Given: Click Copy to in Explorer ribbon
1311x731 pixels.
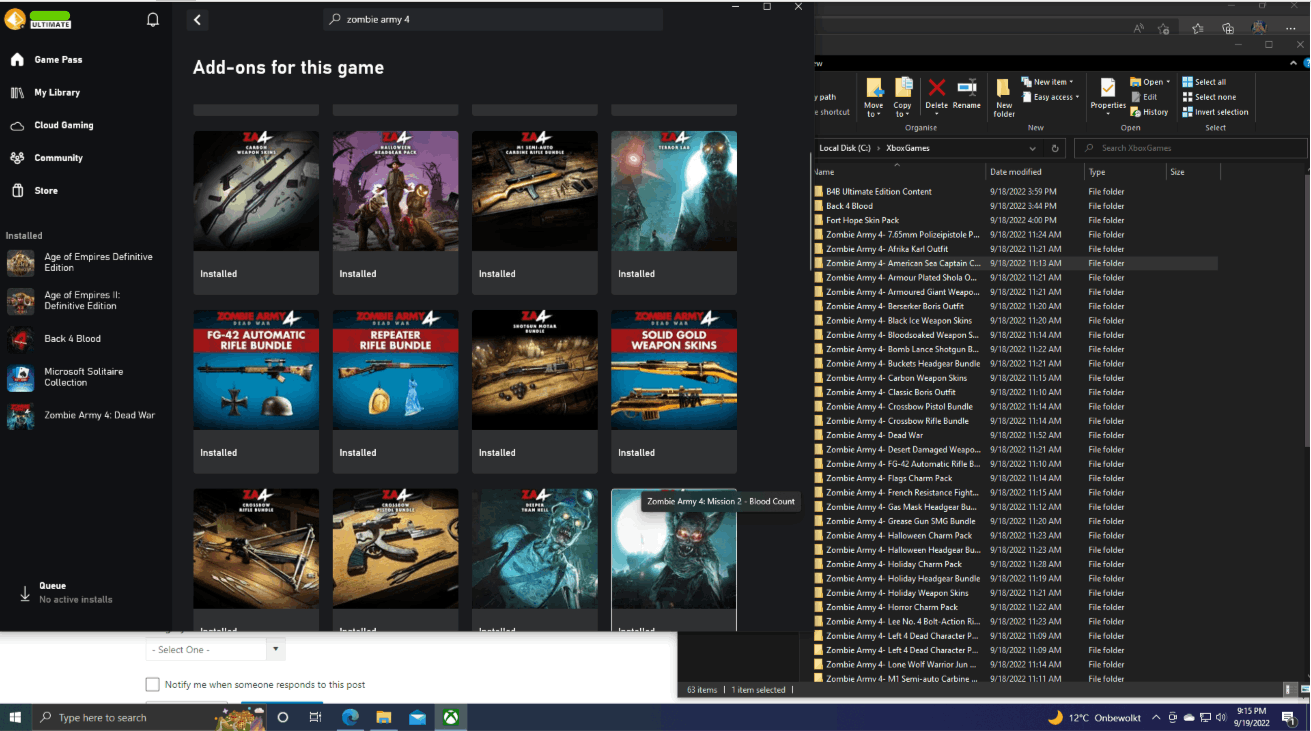Looking at the screenshot, I should (903, 97).
